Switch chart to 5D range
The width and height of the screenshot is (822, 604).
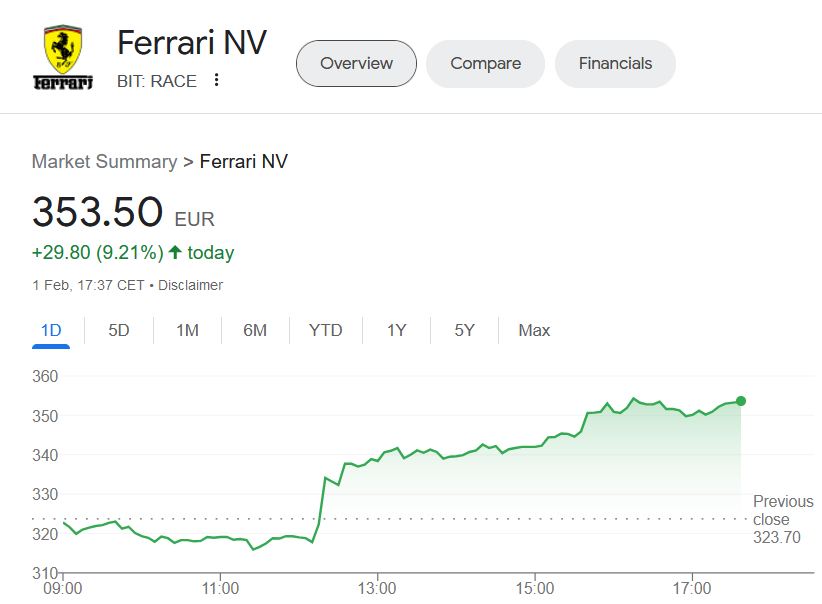(119, 330)
